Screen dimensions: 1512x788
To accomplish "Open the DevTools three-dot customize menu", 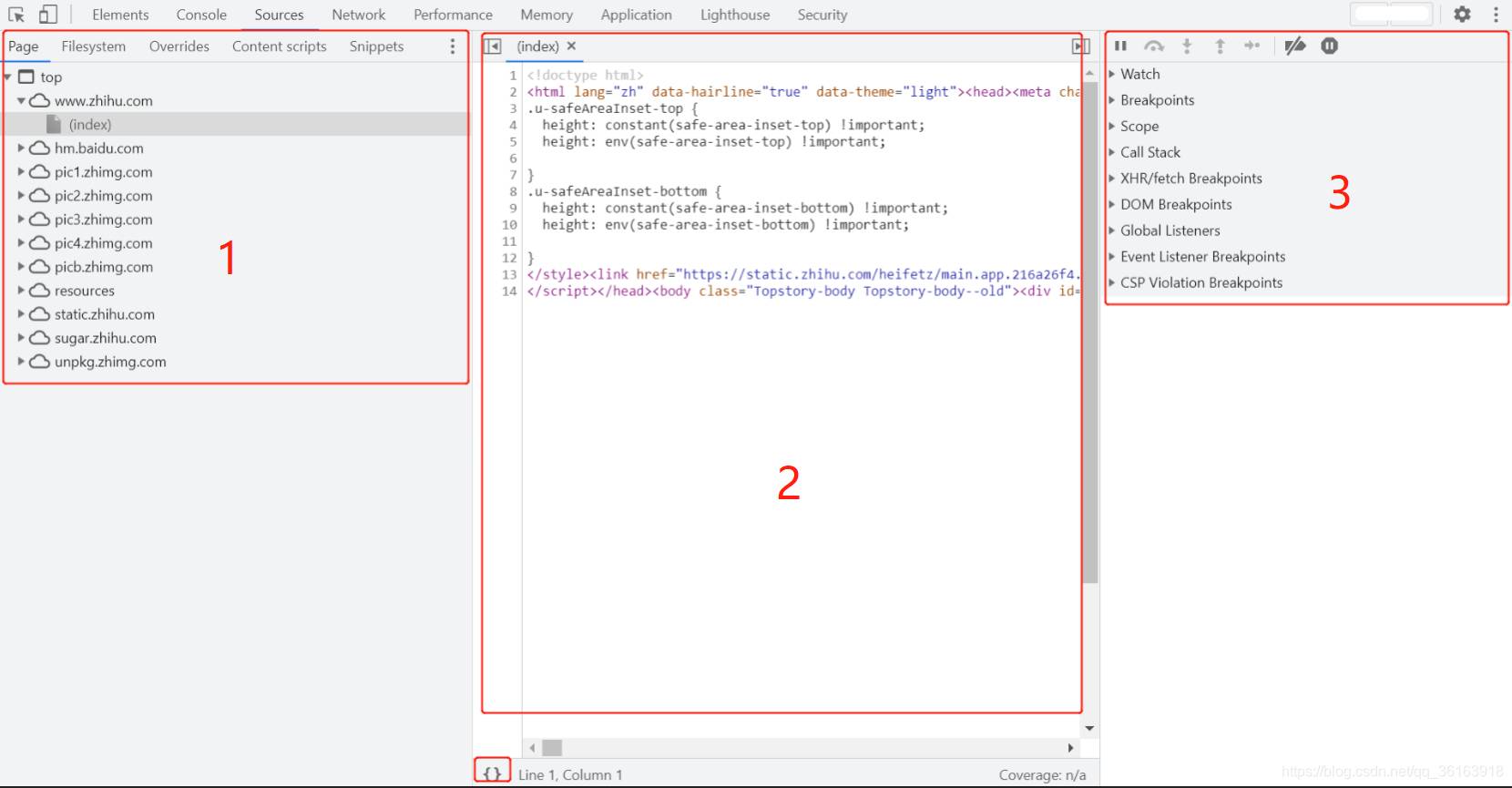I will (x=1496, y=15).
